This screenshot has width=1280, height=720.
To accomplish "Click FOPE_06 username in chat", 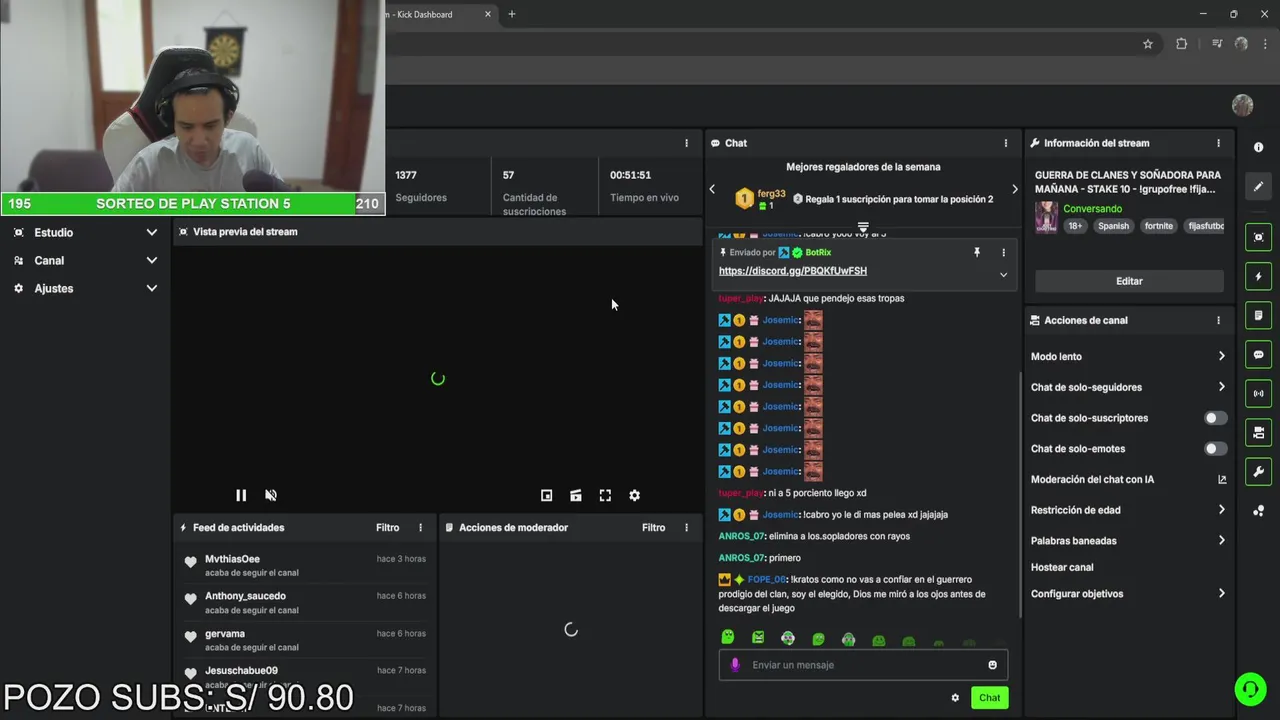I will [766, 580].
